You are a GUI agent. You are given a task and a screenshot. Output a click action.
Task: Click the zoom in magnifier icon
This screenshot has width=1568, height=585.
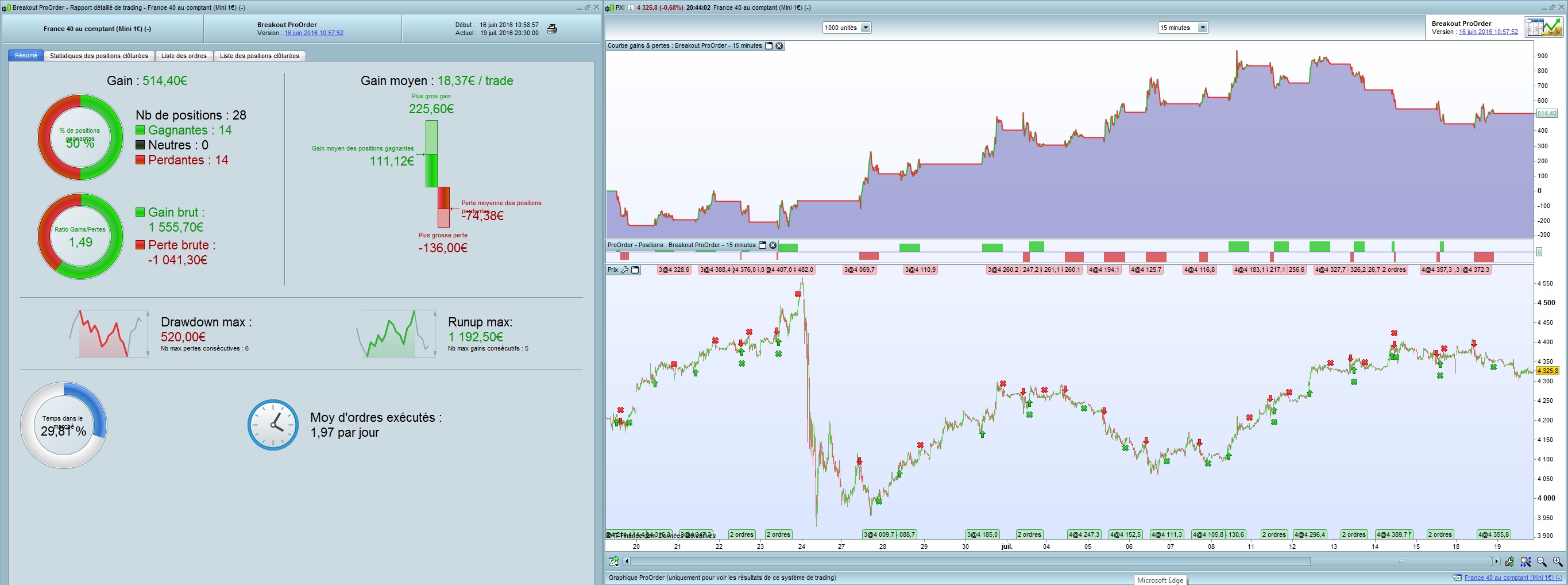pos(1557,561)
